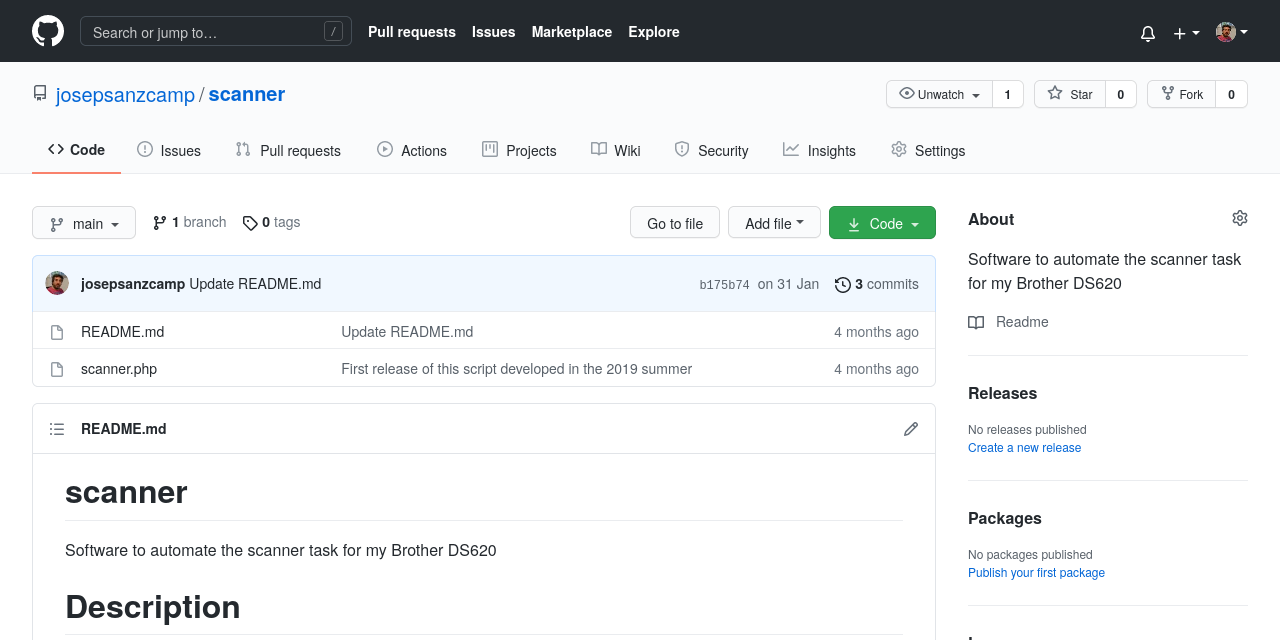Image resolution: width=1280 pixels, height=640 pixels.
Task: Click the Readme book icon
Action: pyautogui.click(x=975, y=322)
